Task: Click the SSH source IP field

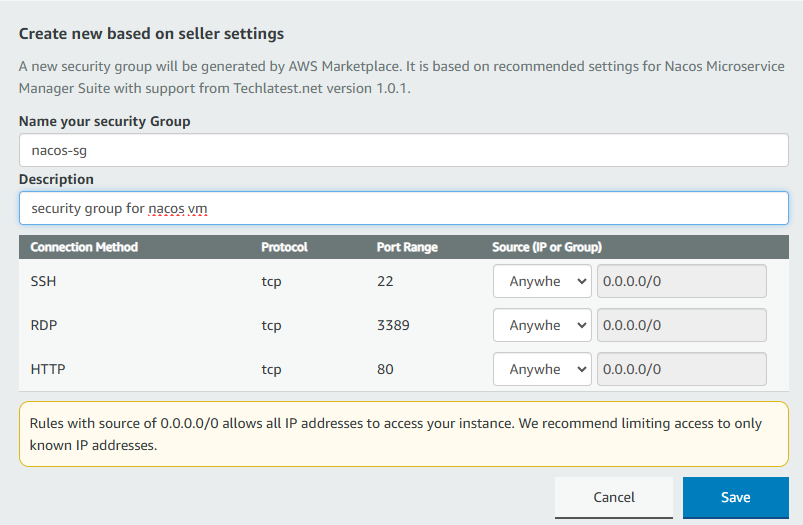Action: 682,281
